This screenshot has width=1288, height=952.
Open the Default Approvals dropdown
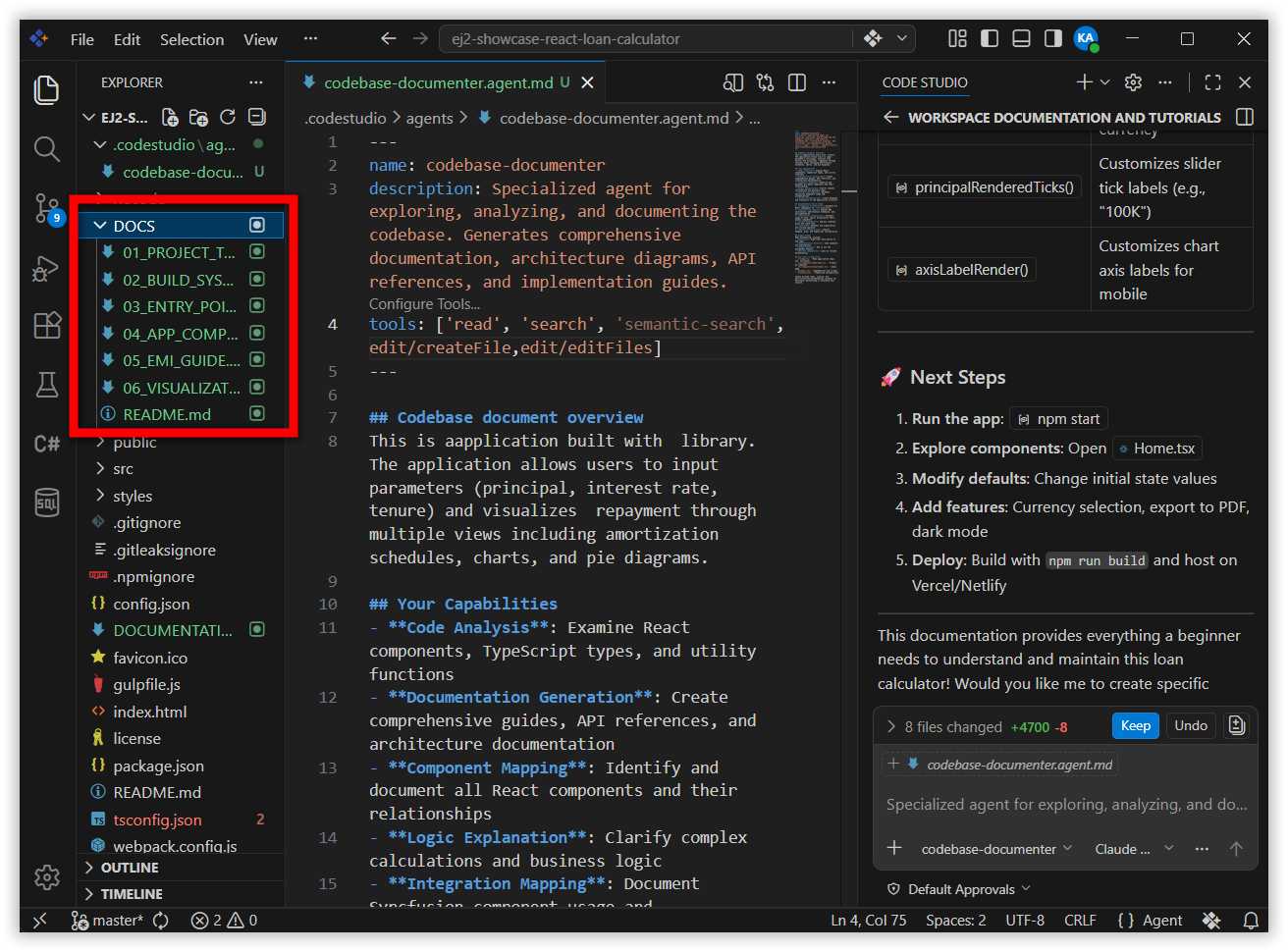[959, 889]
